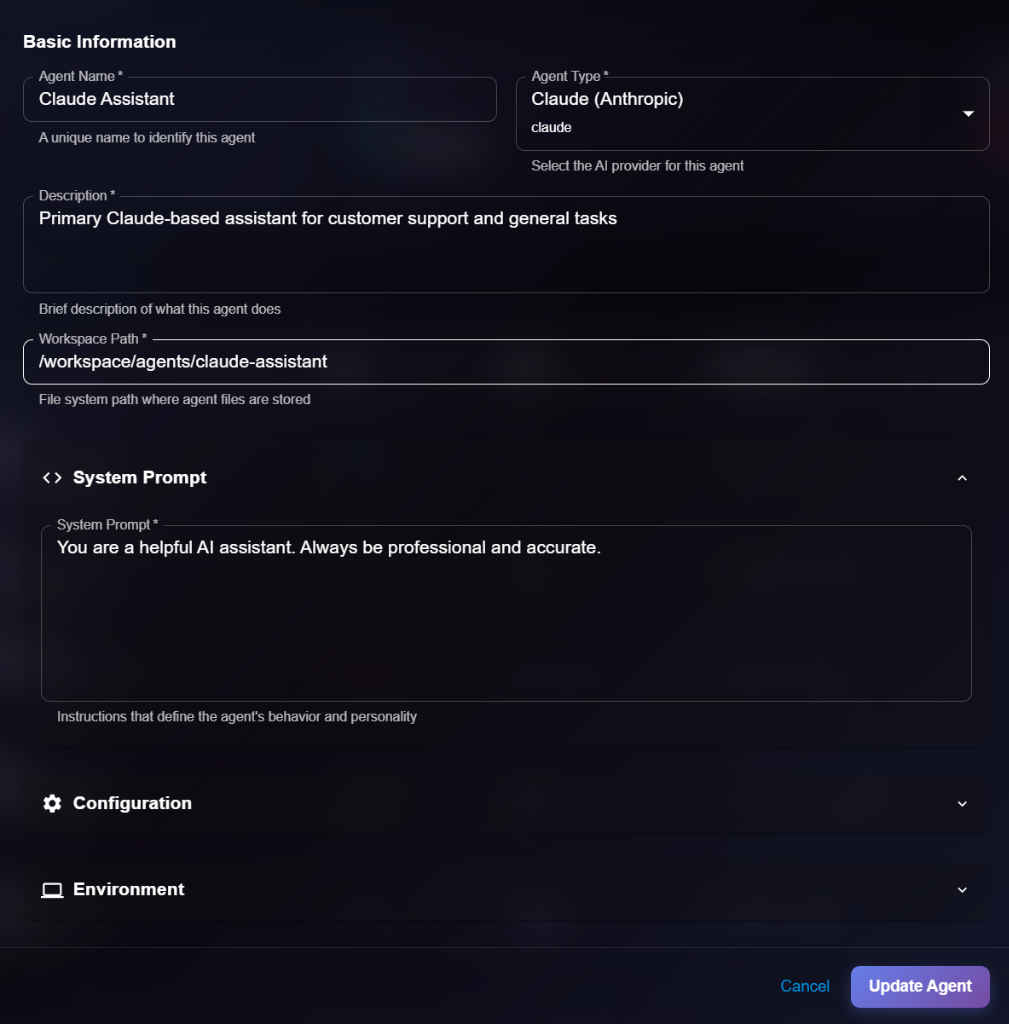Click the 'claude' subtext under Agent Type
The width and height of the screenshot is (1009, 1024).
pos(551,128)
